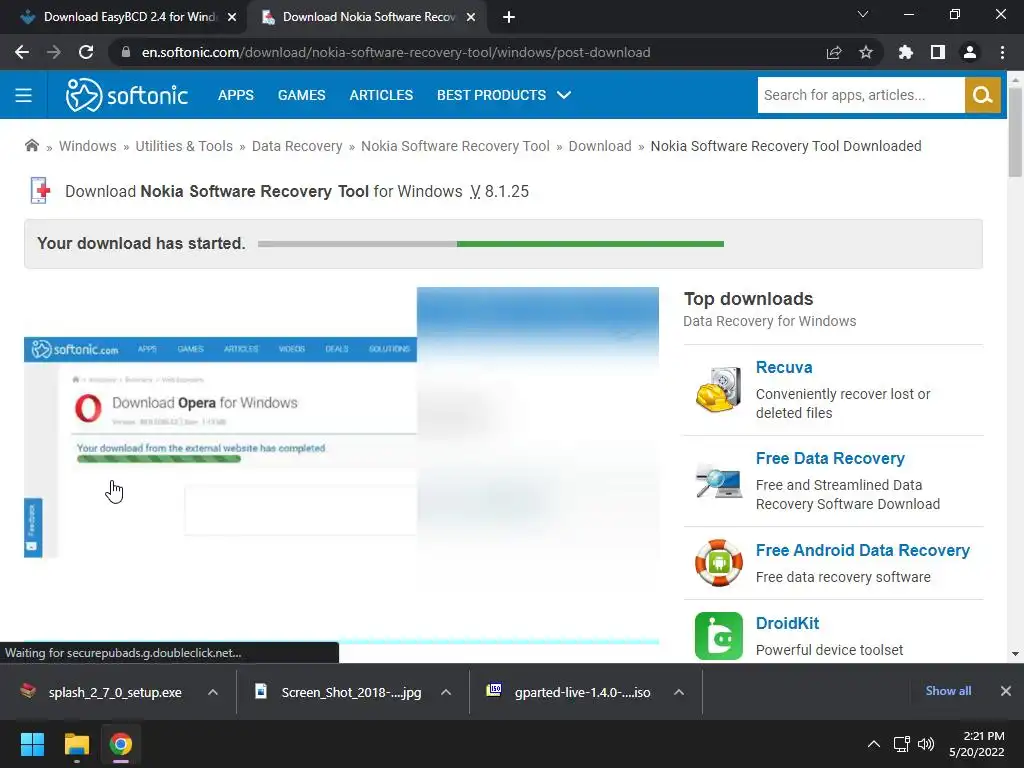This screenshot has height=768, width=1024.
Task: Open the ARTICLES menu
Action: coord(381,95)
